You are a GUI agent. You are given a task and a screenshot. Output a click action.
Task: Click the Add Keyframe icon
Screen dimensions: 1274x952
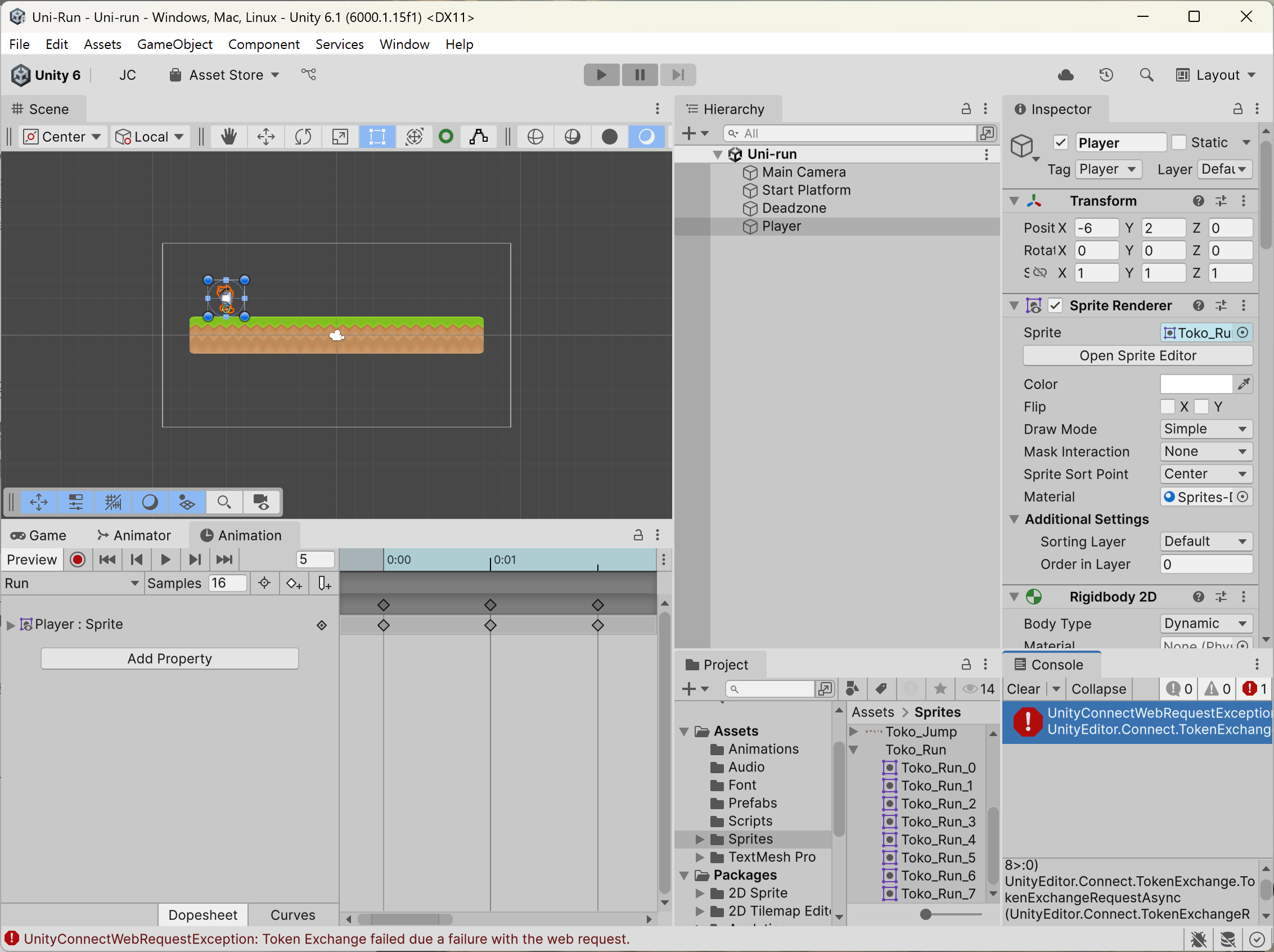coord(294,584)
